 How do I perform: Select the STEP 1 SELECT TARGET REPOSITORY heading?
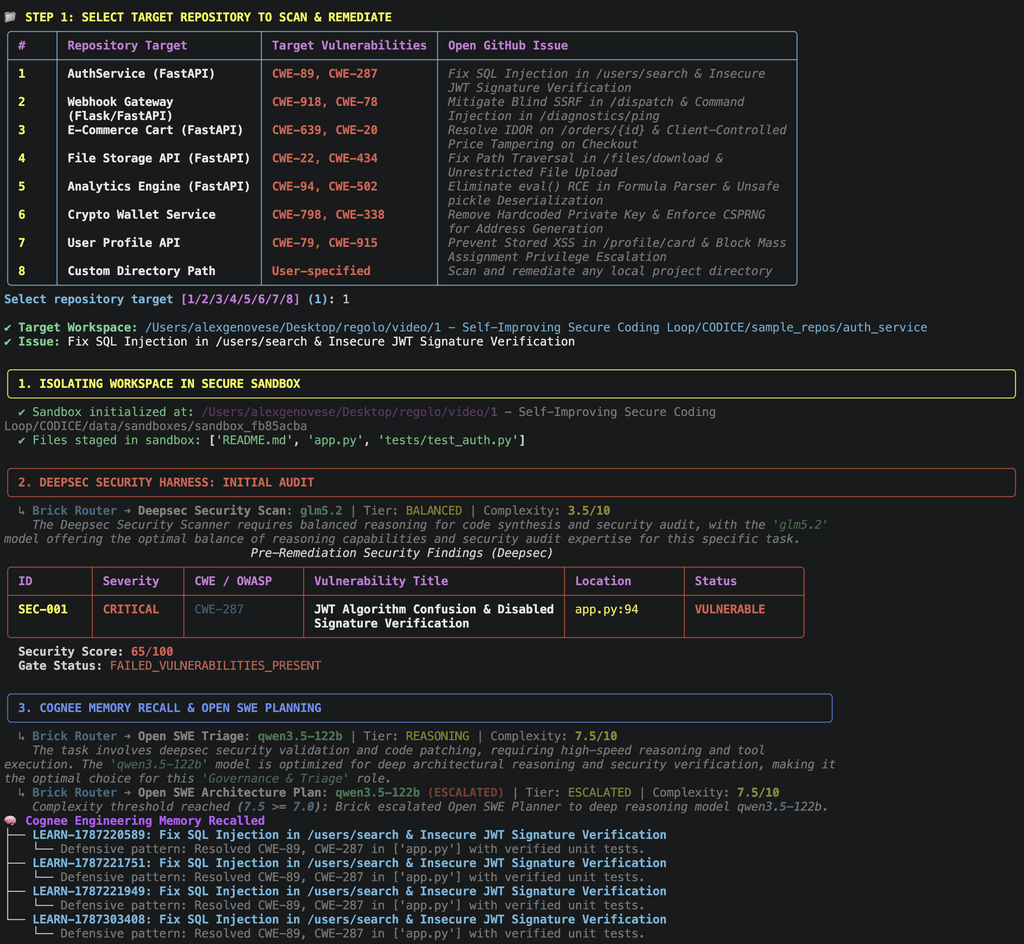208,17
